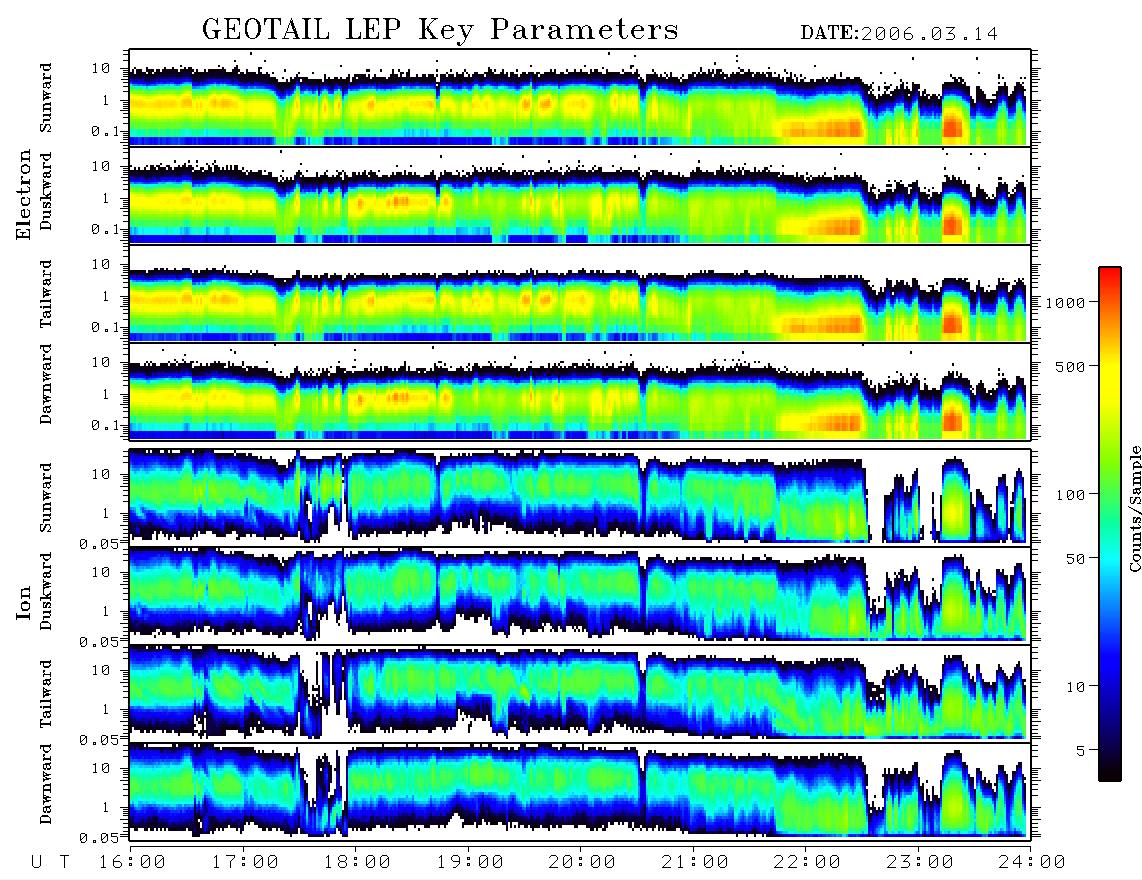
Task: Select the Electron 'Tailward' axis label
Action: point(46,294)
